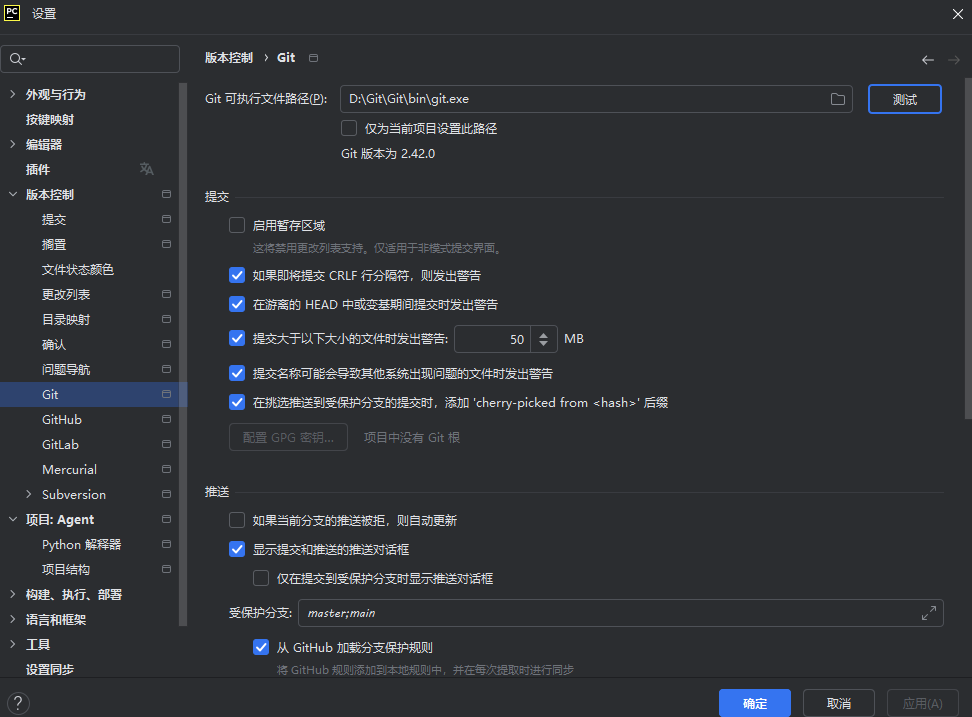Click the icon beside 插件 in sidebar
The width and height of the screenshot is (972, 717).
pyautogui.click(x=146, y=168)
